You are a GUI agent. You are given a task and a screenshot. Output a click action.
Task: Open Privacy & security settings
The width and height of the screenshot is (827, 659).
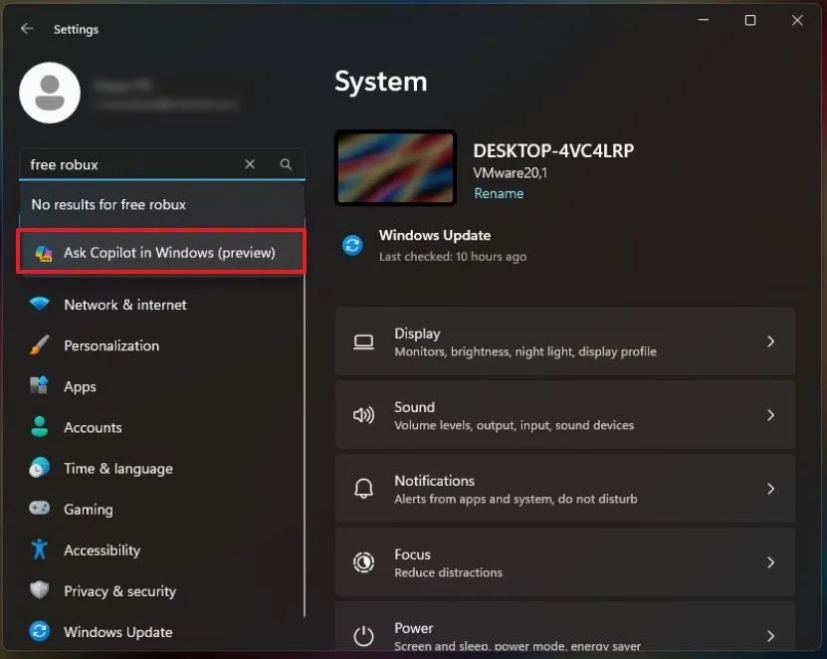(161, 591)
